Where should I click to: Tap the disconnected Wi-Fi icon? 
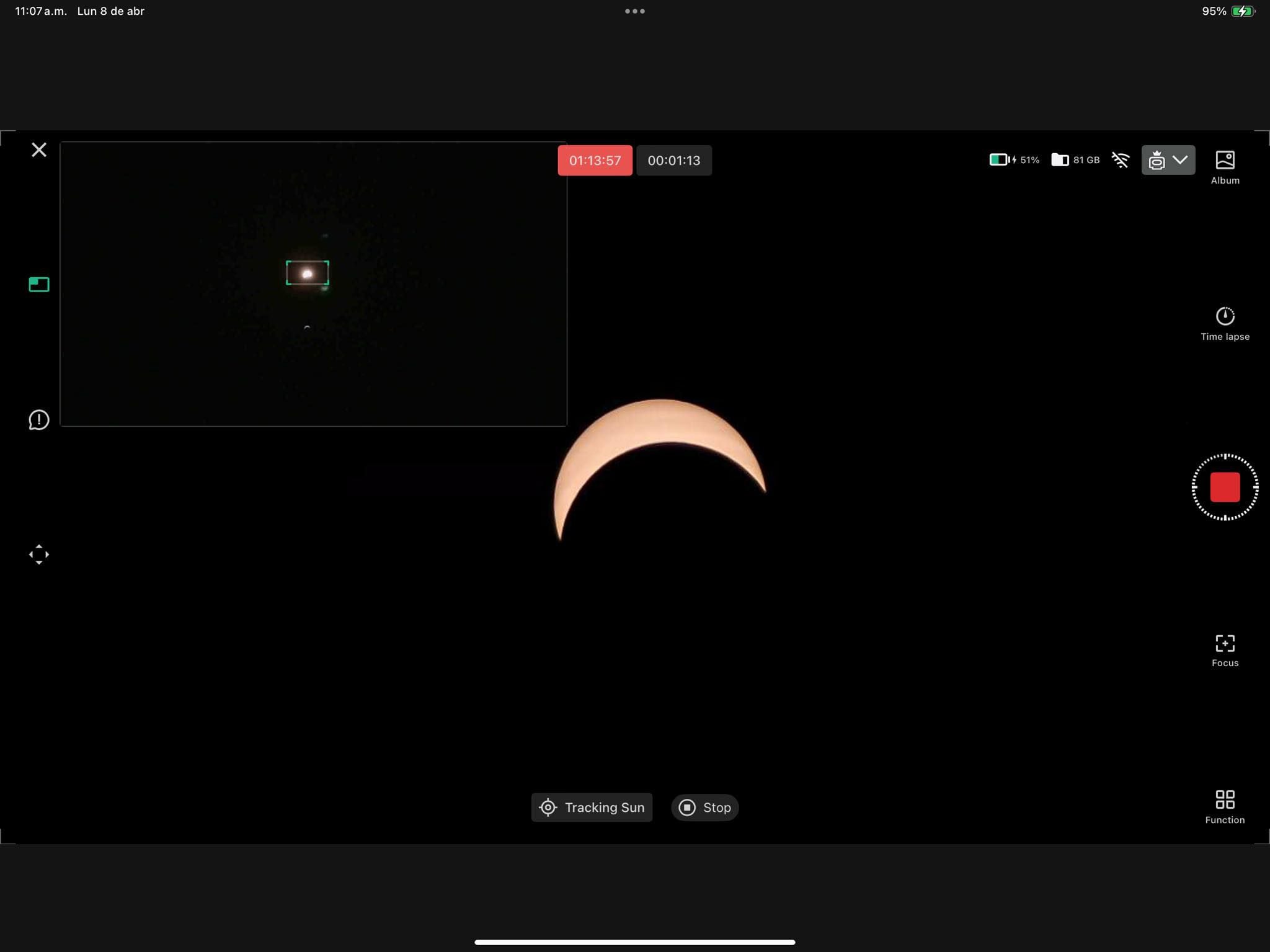(x=1121, y=159)
